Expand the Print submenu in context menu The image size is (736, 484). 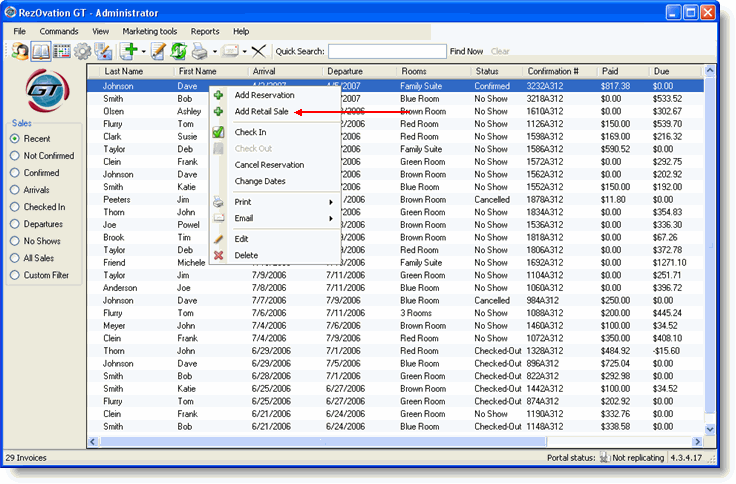coord(330,202)
